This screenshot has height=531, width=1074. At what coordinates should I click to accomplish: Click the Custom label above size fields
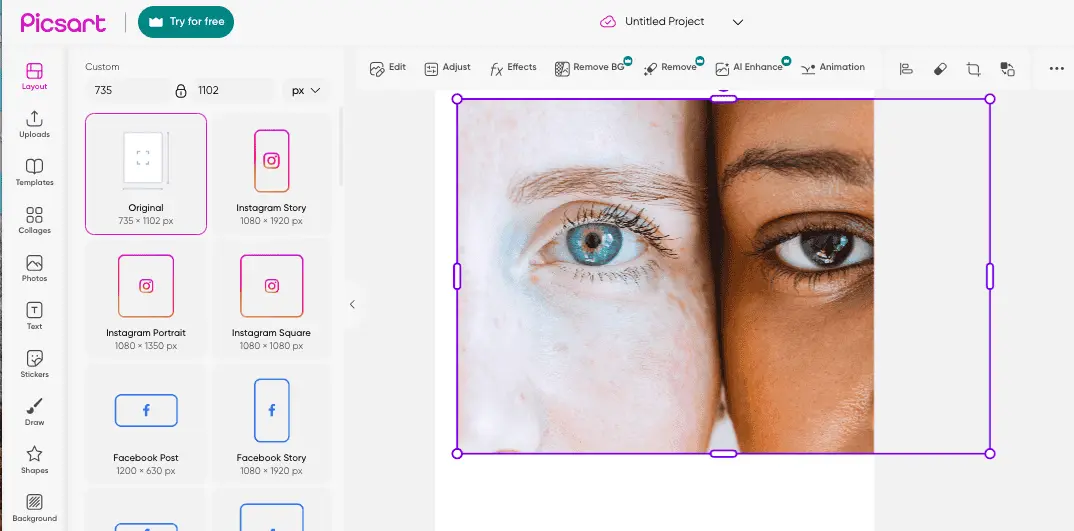click(x=102, y=67)
